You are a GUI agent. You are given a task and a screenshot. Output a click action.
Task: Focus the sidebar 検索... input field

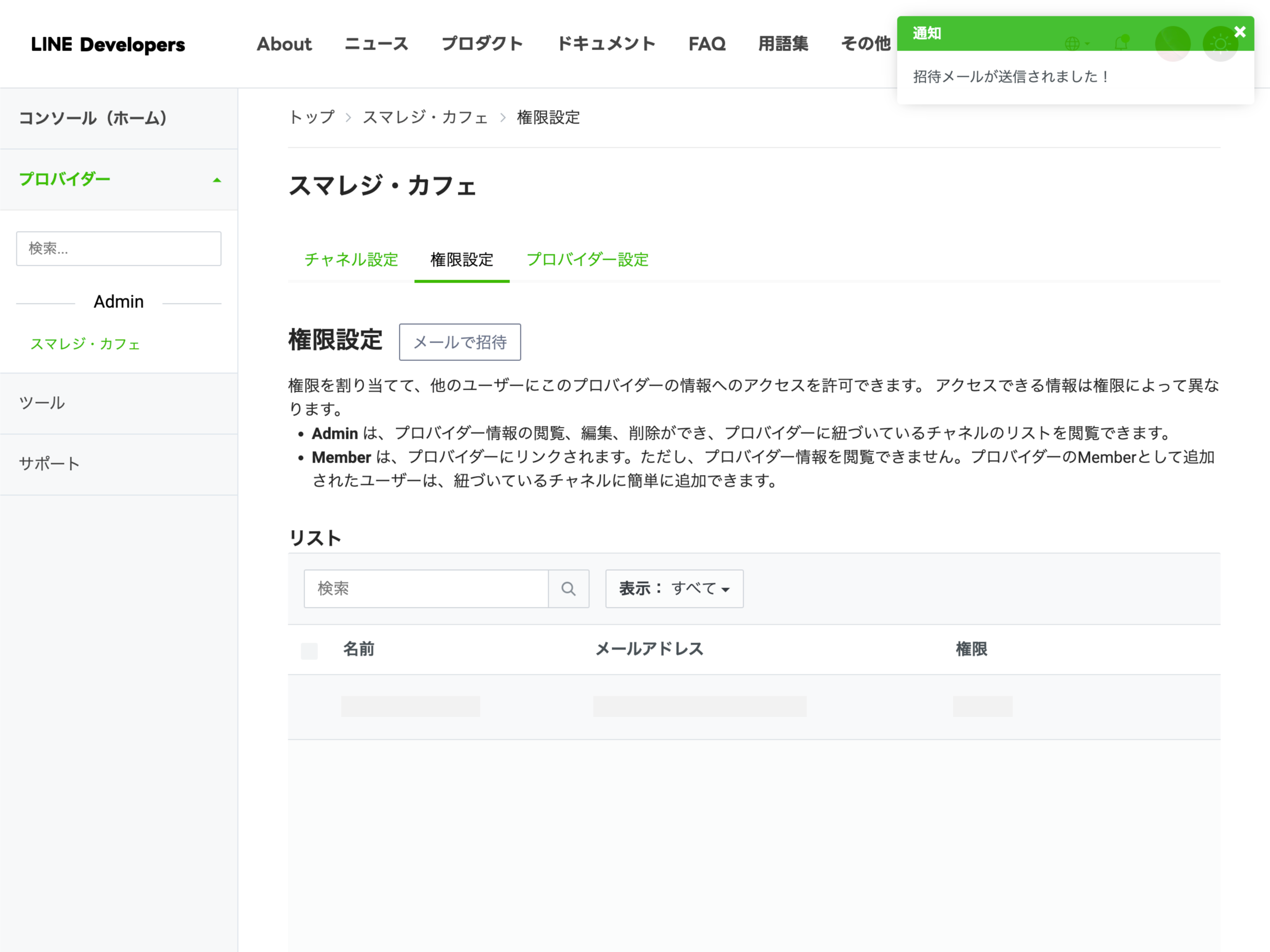tap(119, 248)
